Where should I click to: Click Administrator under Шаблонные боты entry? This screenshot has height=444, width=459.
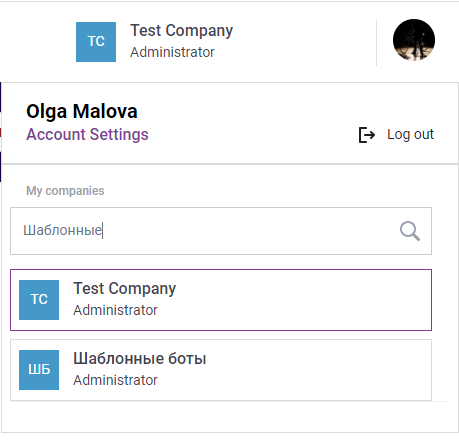(x=115, y=380)
